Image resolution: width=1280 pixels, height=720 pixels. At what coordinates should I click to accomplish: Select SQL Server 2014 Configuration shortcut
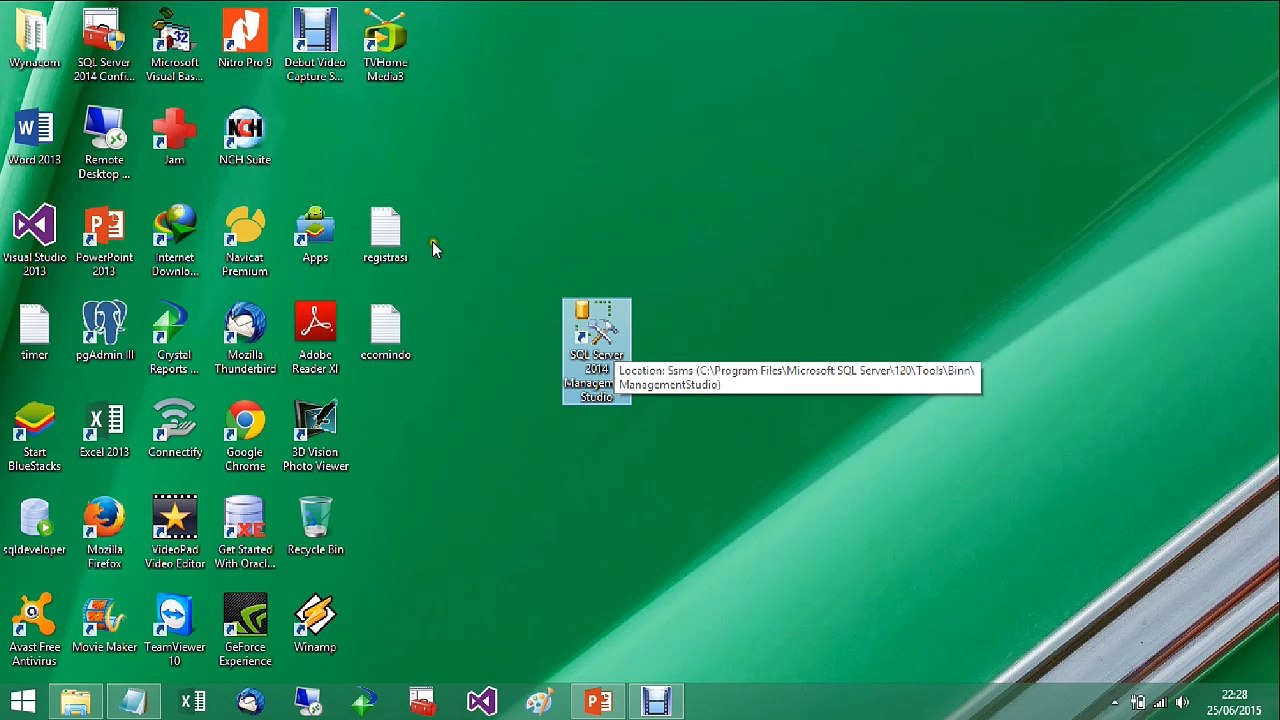tap(104, 46)
